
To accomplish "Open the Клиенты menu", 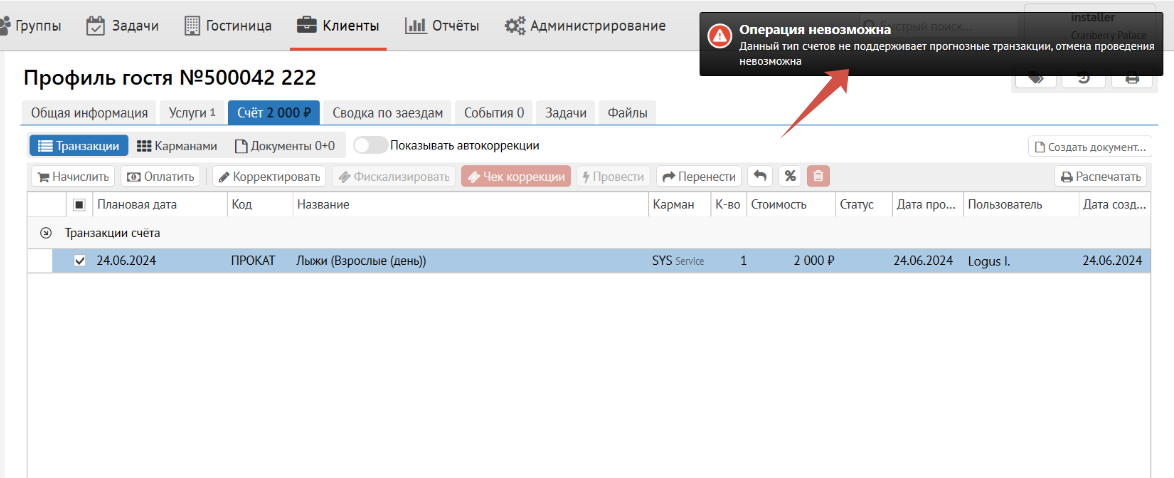I will [x=338, y=25].
